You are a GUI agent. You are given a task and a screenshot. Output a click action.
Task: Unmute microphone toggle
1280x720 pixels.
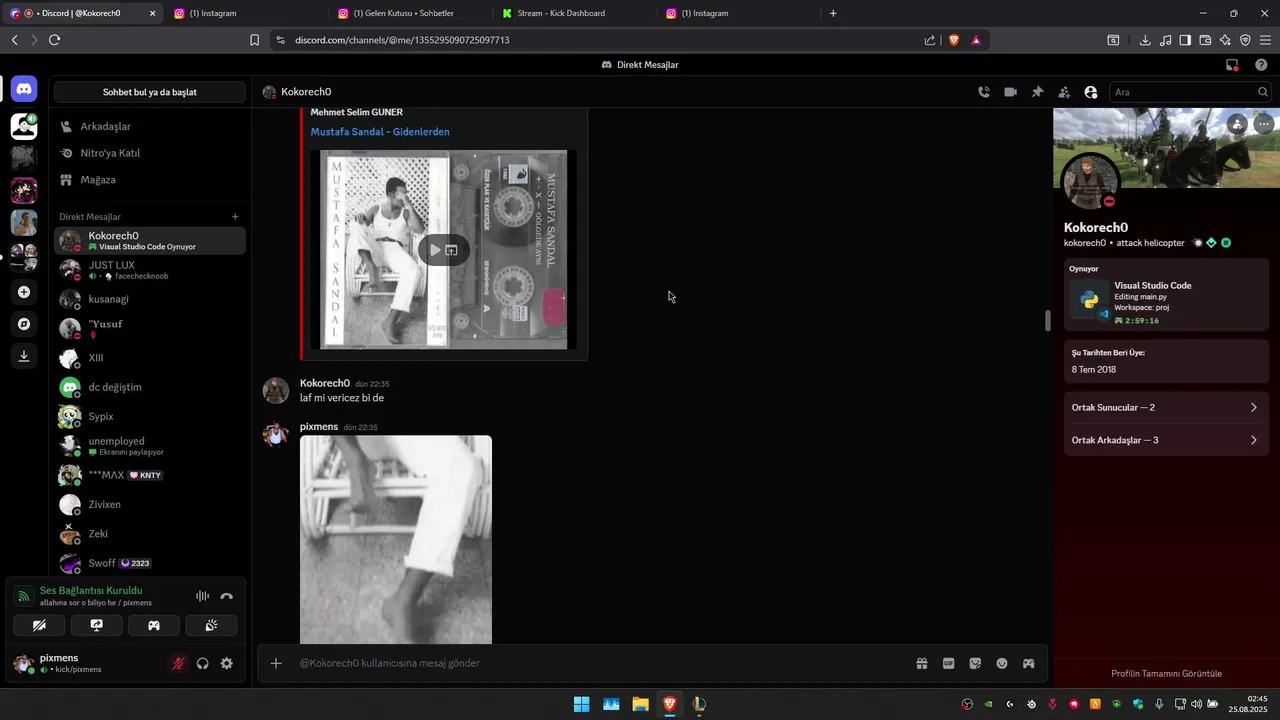[x=178, y=663]
